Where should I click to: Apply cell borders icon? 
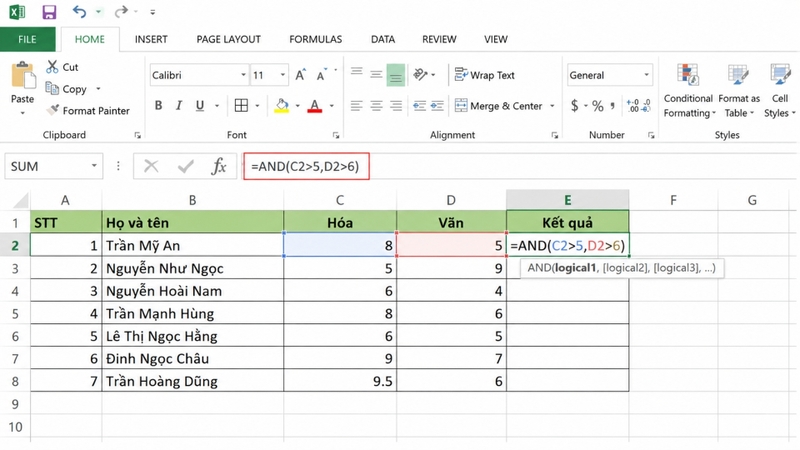click(241, 106)
